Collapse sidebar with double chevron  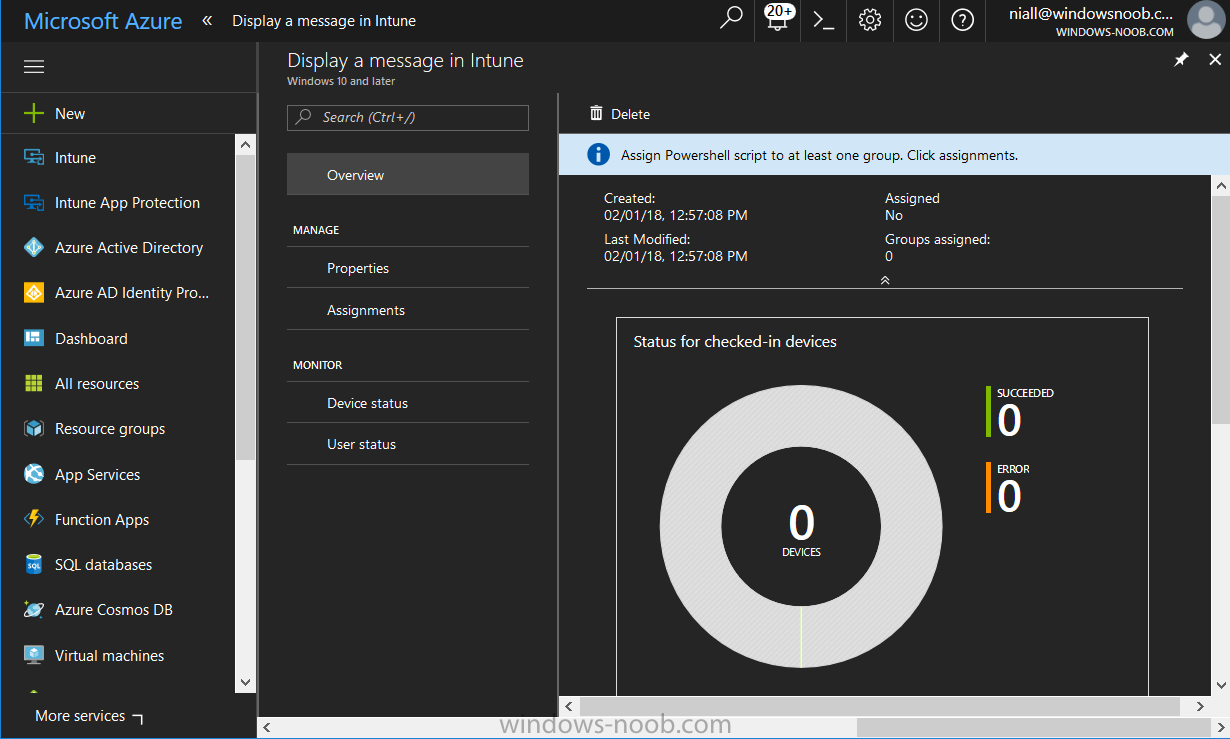207,20
